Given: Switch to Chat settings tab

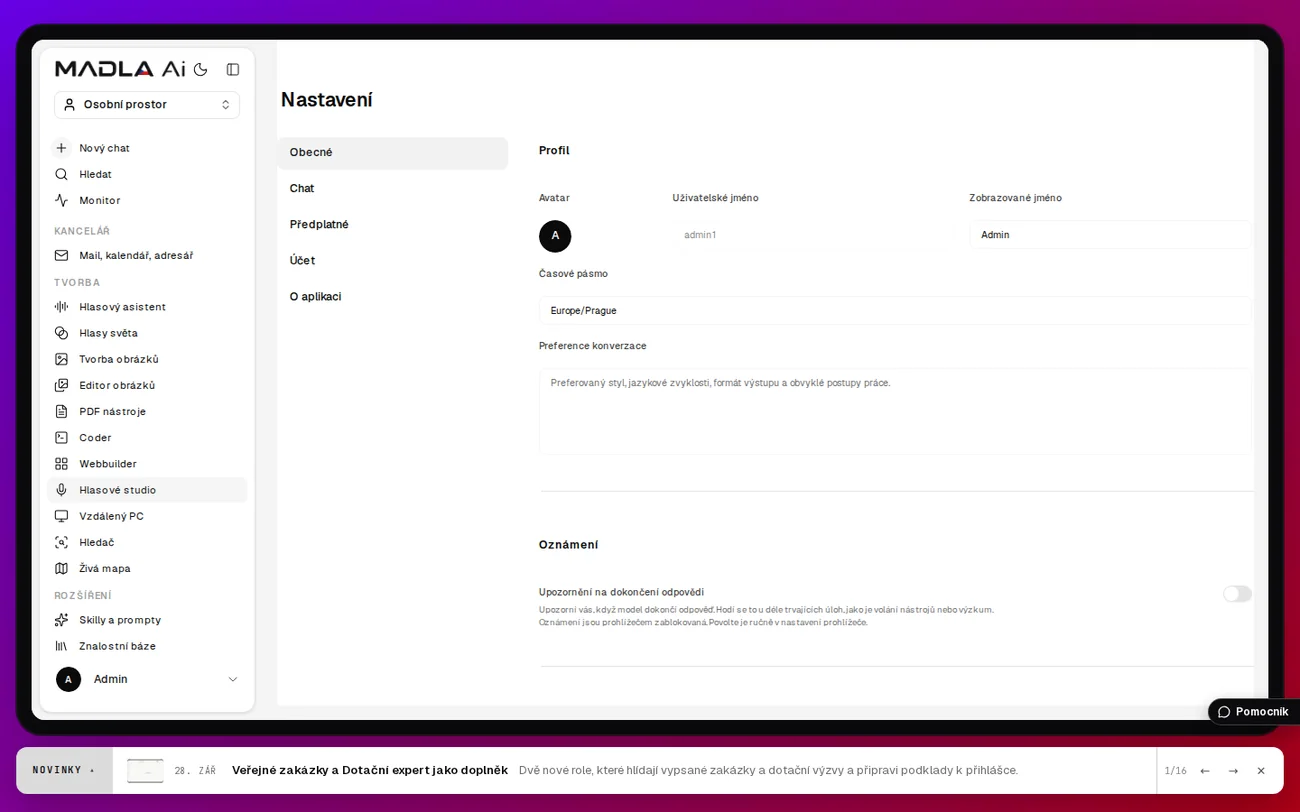Looking at the screenshot, I should 392,188.
